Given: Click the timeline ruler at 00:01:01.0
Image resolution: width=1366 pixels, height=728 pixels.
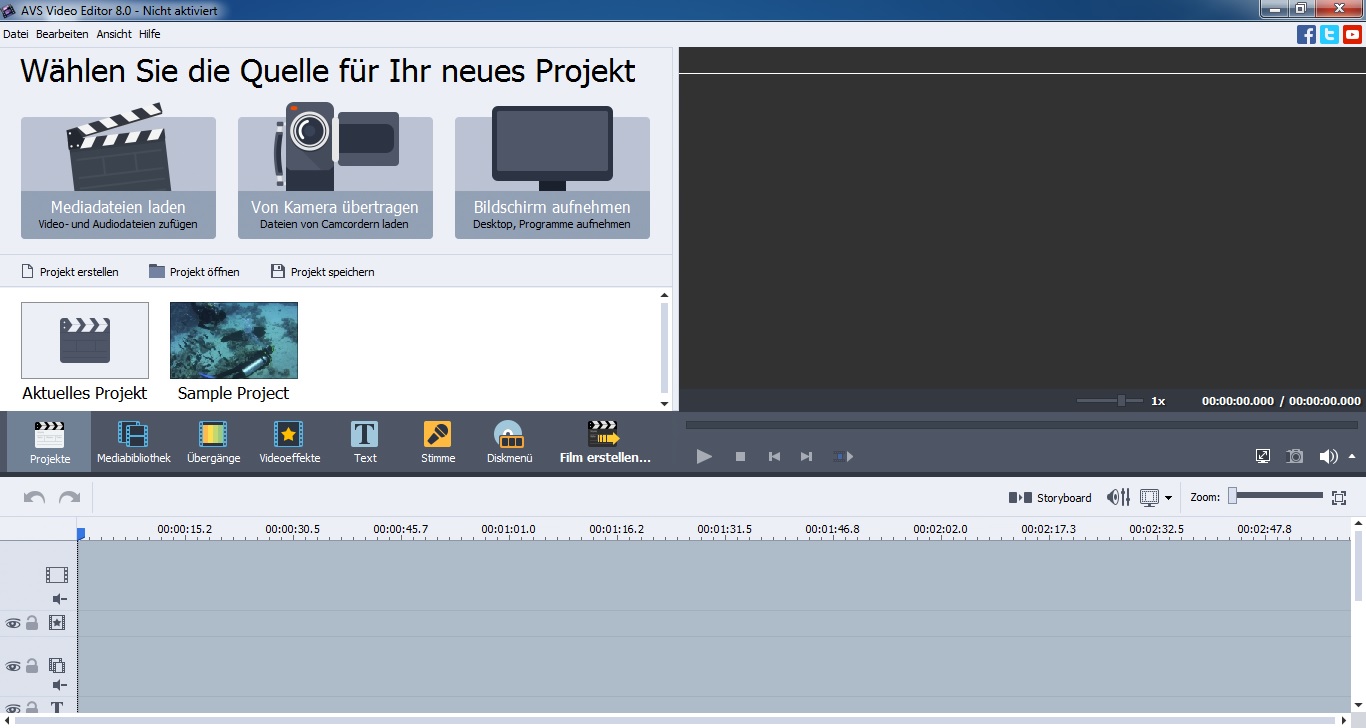Looking at the screenshot, I should coord(508,529).
